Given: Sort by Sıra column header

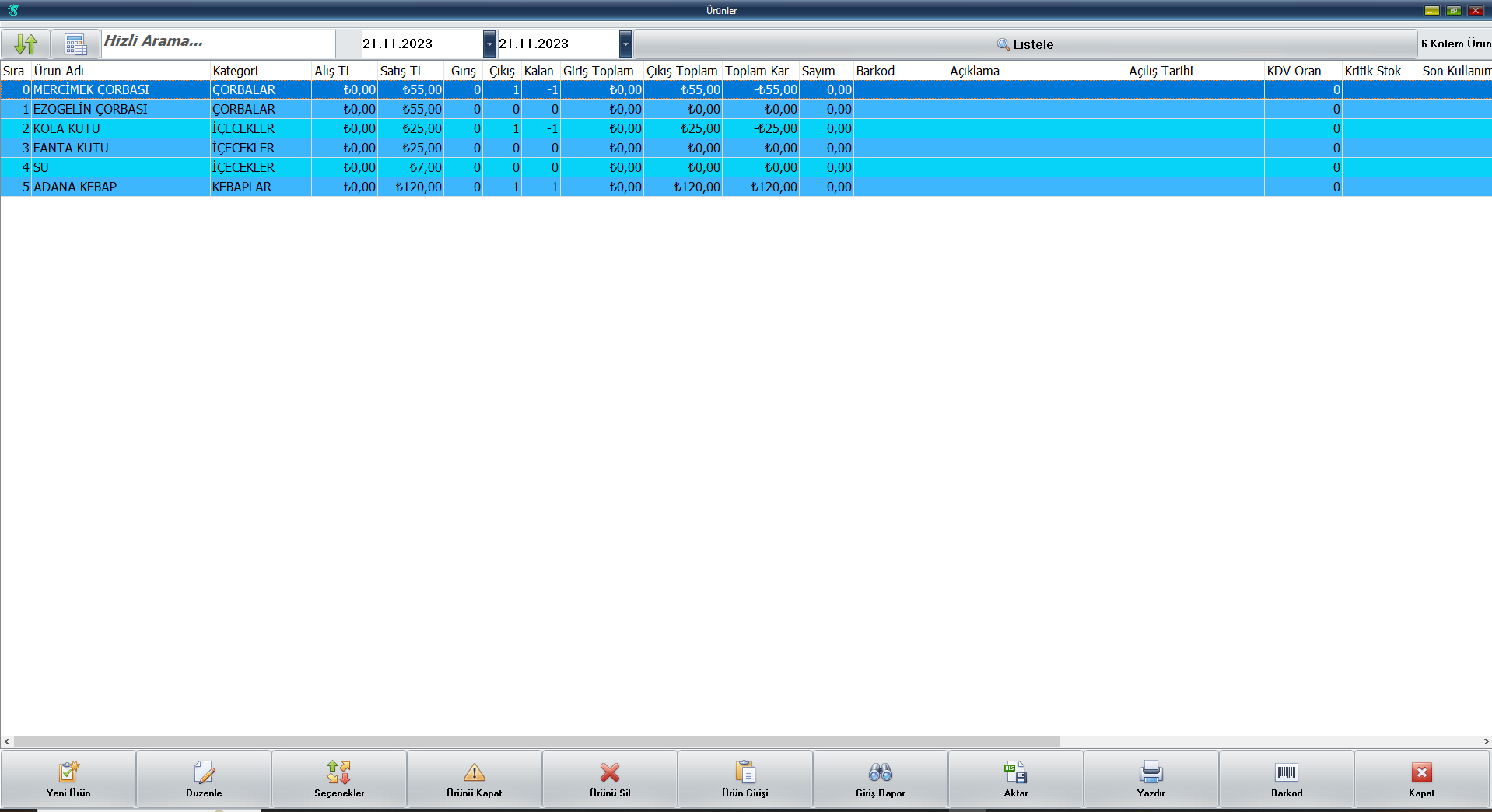Looking at the screenshot, I should [16, 71].
